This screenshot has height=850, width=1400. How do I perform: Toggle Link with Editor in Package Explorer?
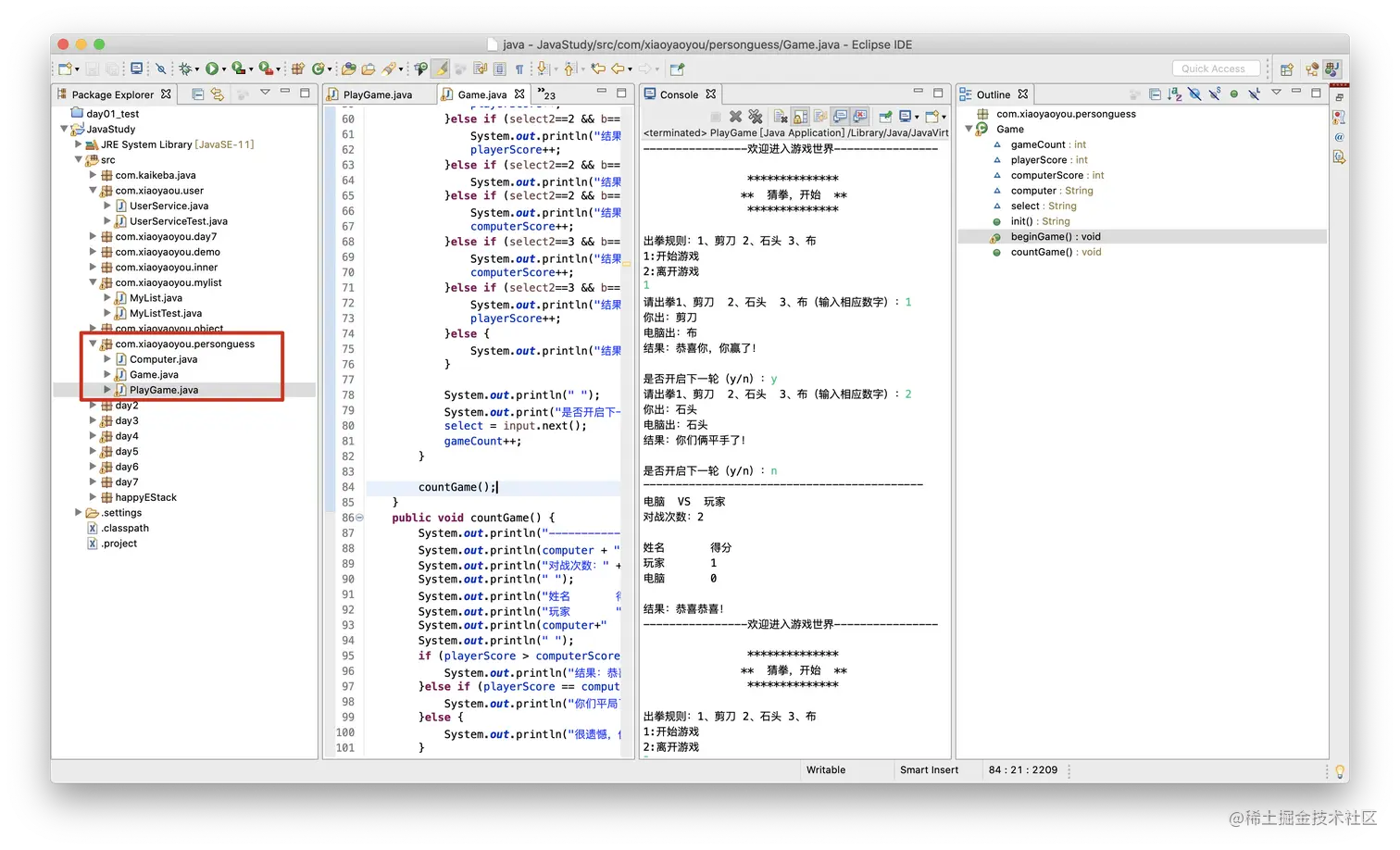pyautogui.click(x=217, y=94)
